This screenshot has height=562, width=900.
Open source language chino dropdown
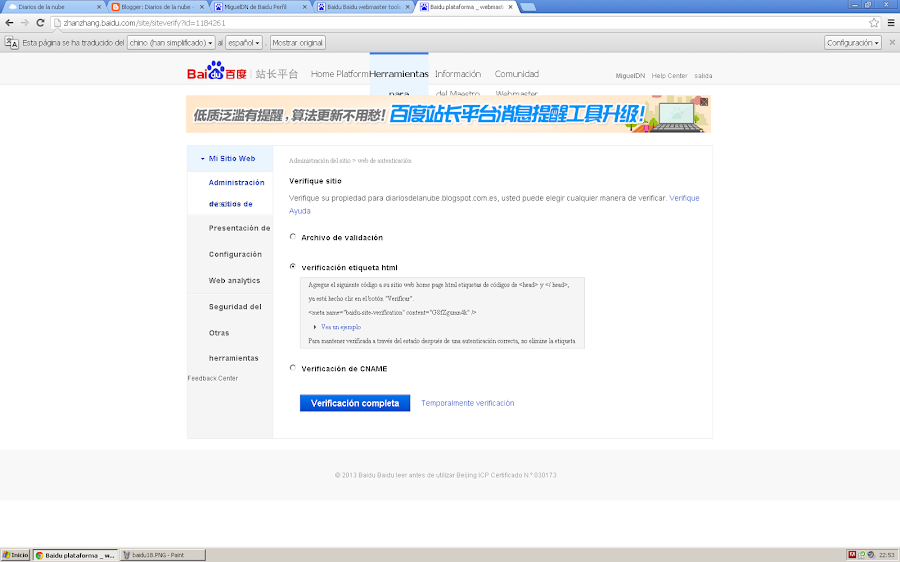[x=170, y=43]
